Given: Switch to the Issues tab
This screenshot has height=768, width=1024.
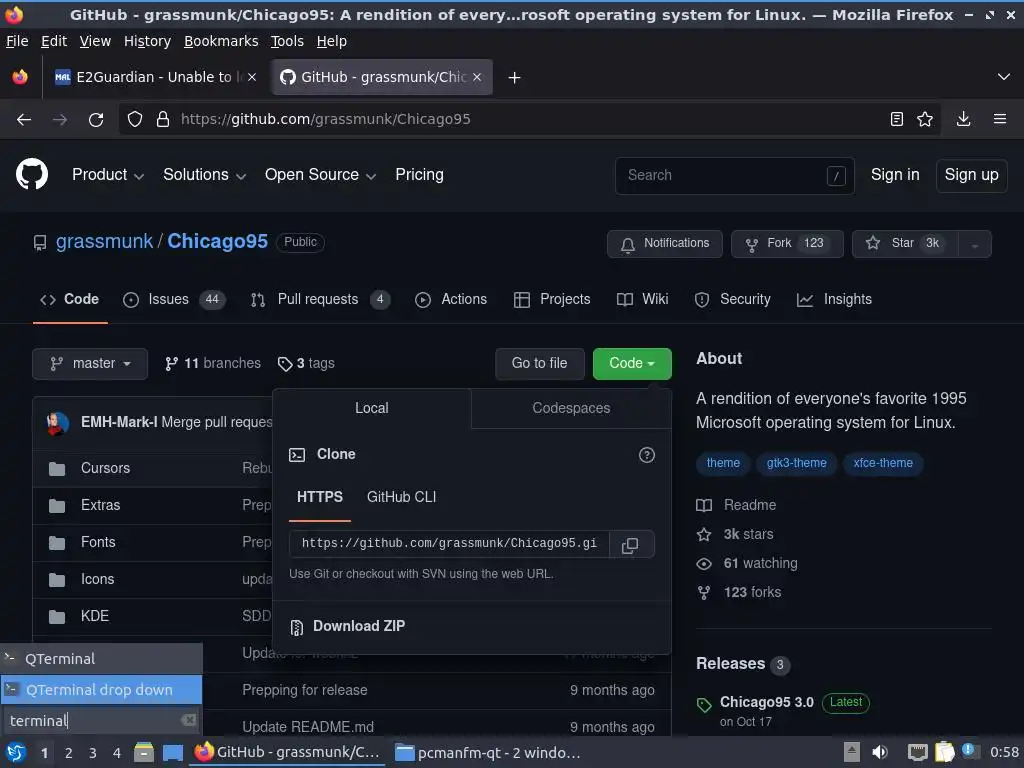Looking at the screenshot, I should tap(174, 300).
